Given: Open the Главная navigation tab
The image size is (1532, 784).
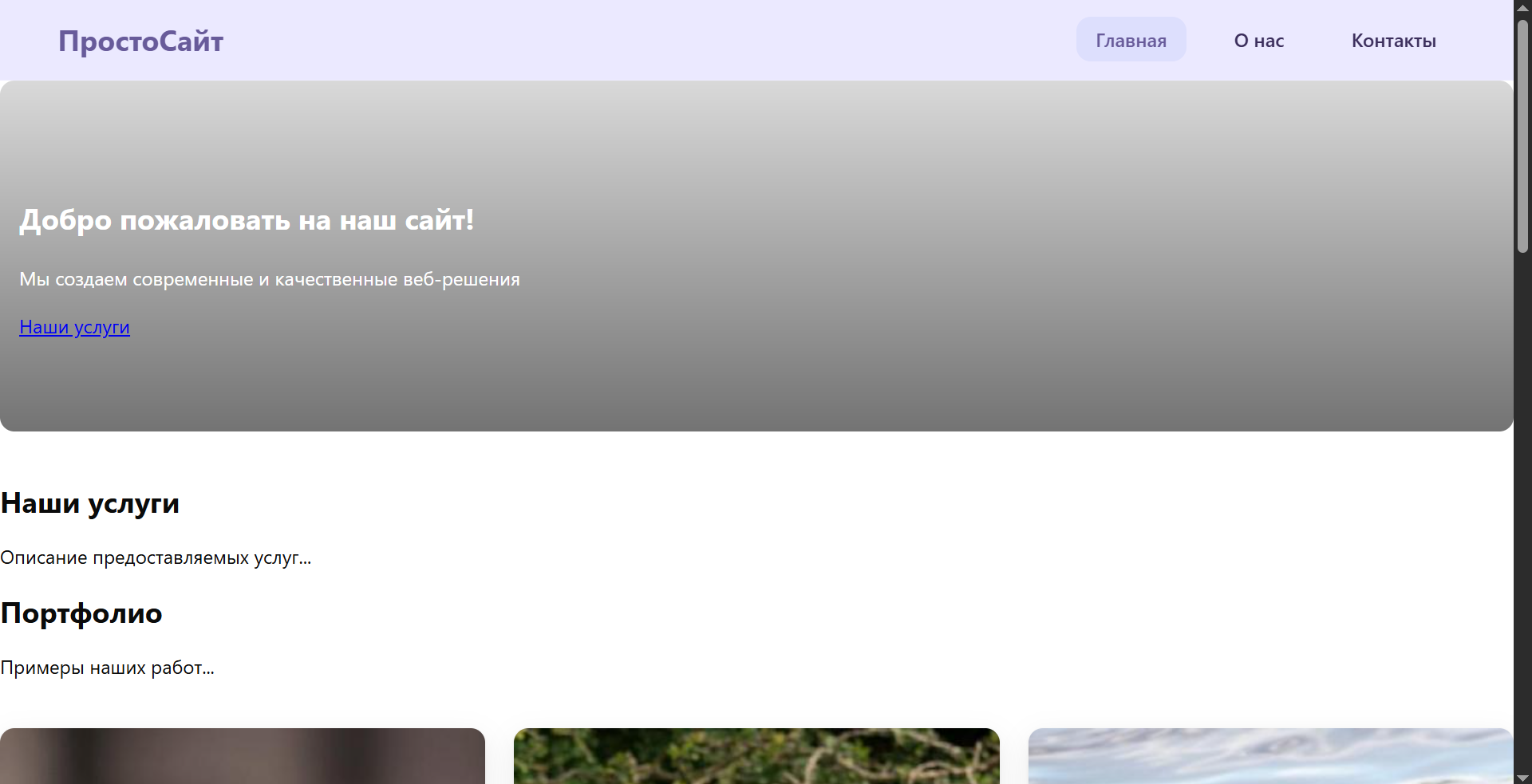Looking at the screenshot, I should [1130, 40].
